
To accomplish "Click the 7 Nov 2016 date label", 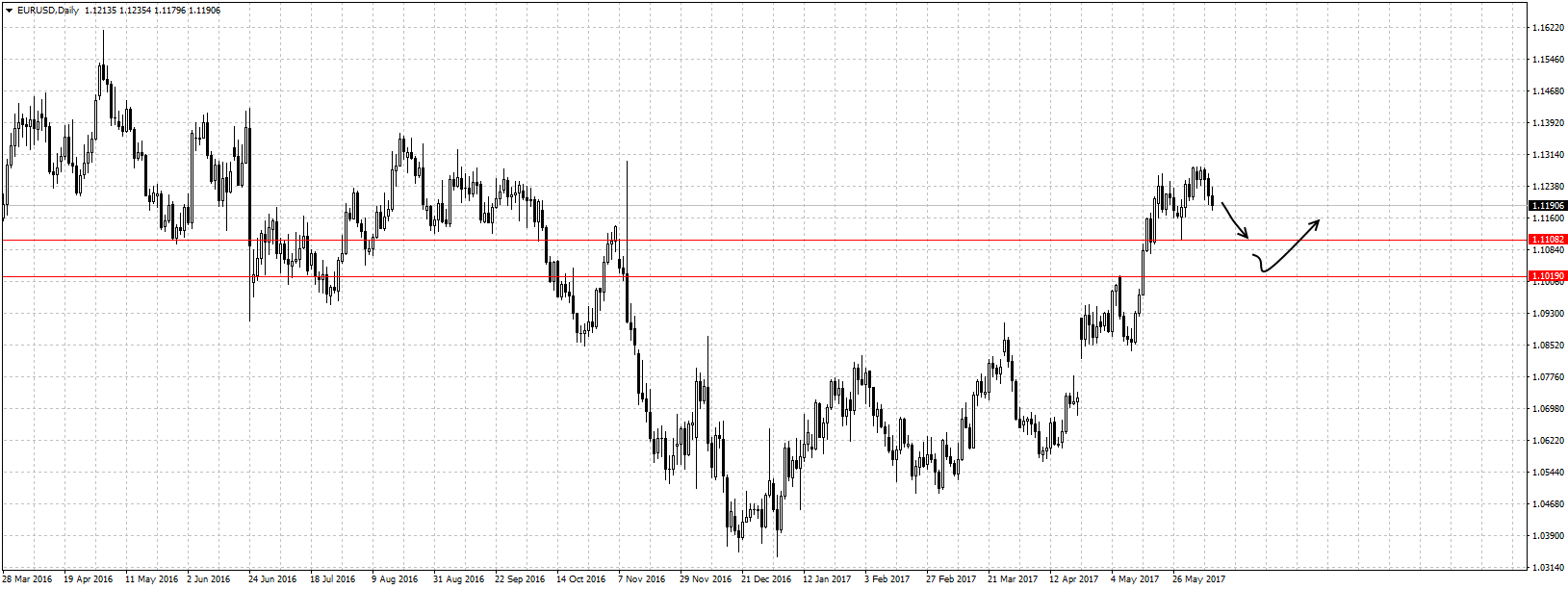I will tap(642, 579).
